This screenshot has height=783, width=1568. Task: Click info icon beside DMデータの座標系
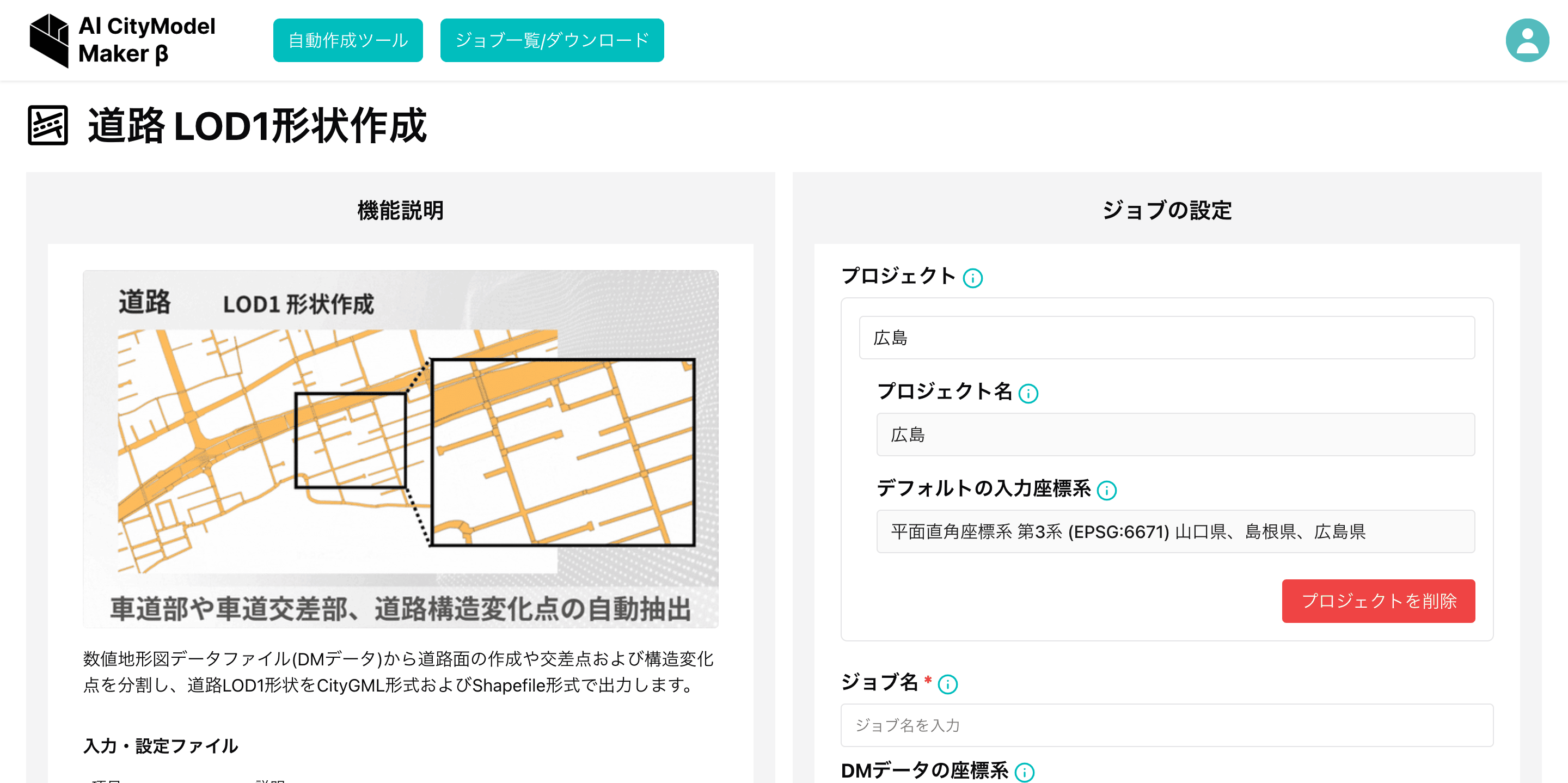click(1025, 772)
